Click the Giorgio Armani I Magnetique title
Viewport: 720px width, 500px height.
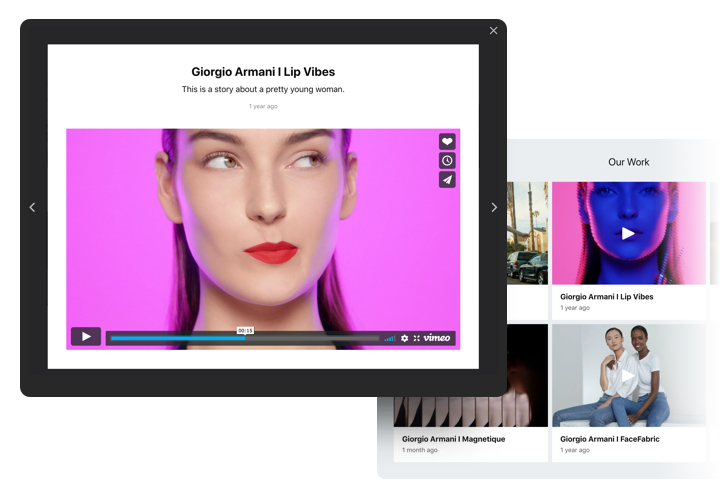(x=452, y=439)
